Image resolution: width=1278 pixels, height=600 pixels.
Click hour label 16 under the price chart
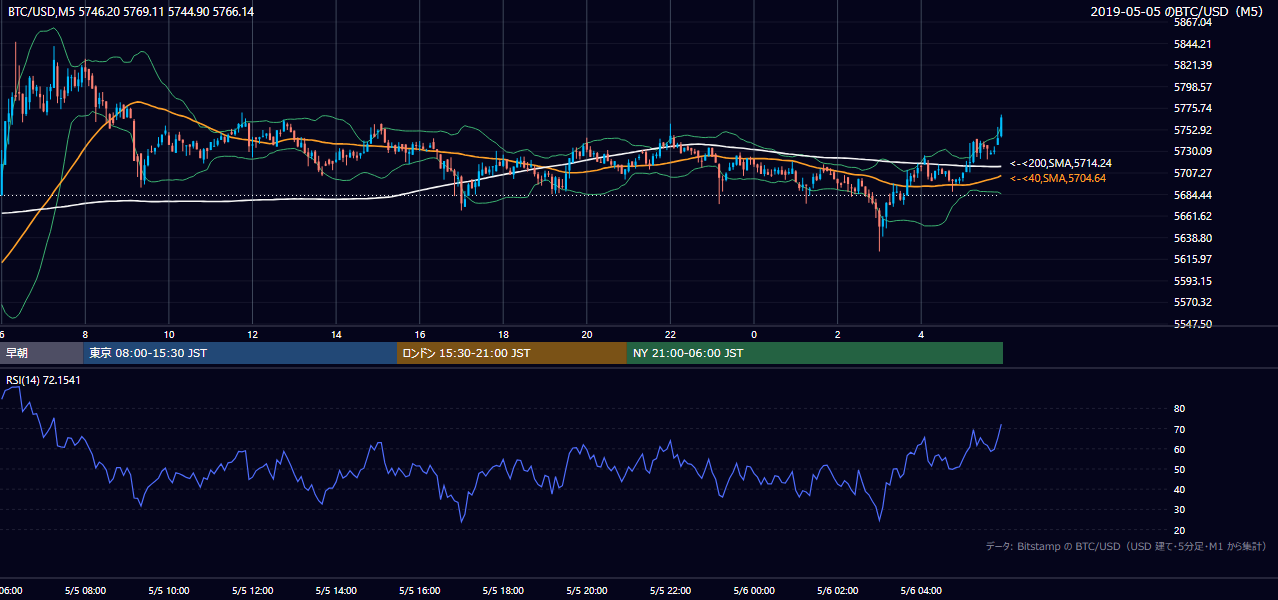[x=420, y=334]
